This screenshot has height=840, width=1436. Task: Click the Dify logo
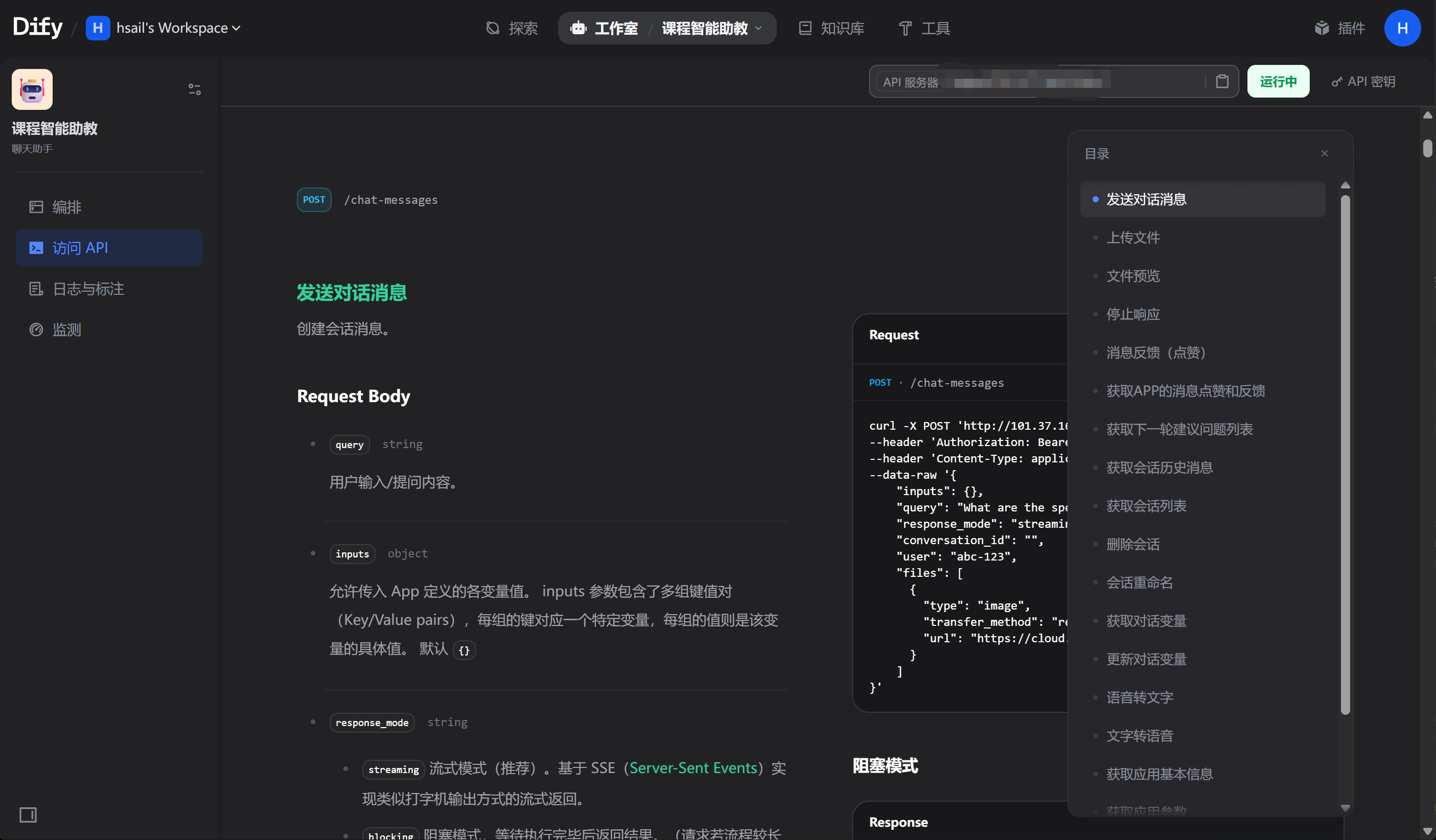(38, 27)
